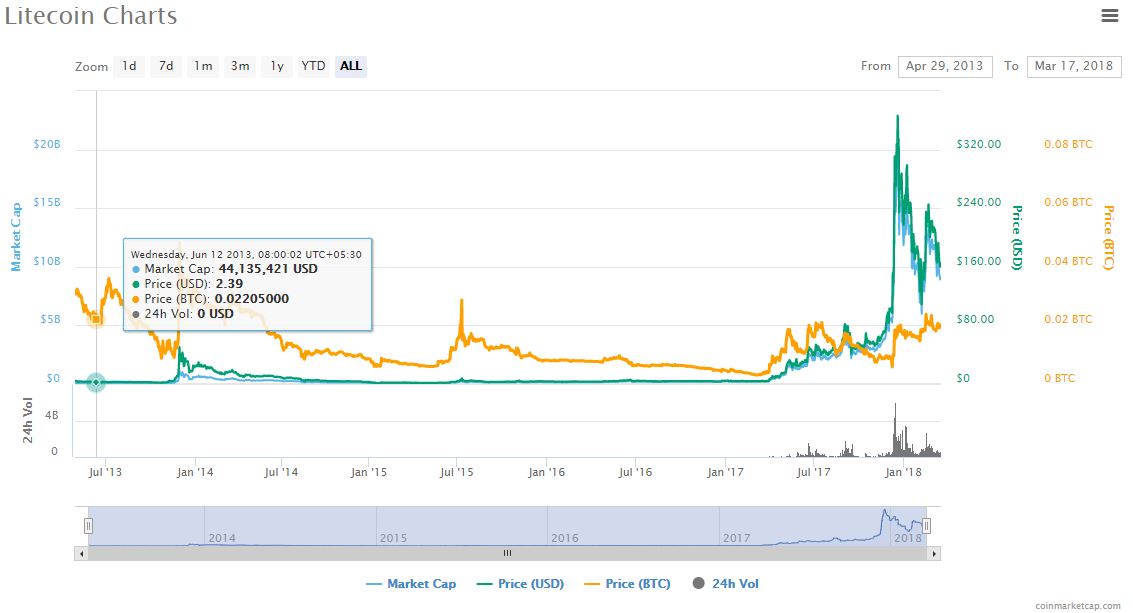Click the green price marker at Jun 2013
Image resolution: width=1133 pixels, height=613 pixels.
point(95,382)
